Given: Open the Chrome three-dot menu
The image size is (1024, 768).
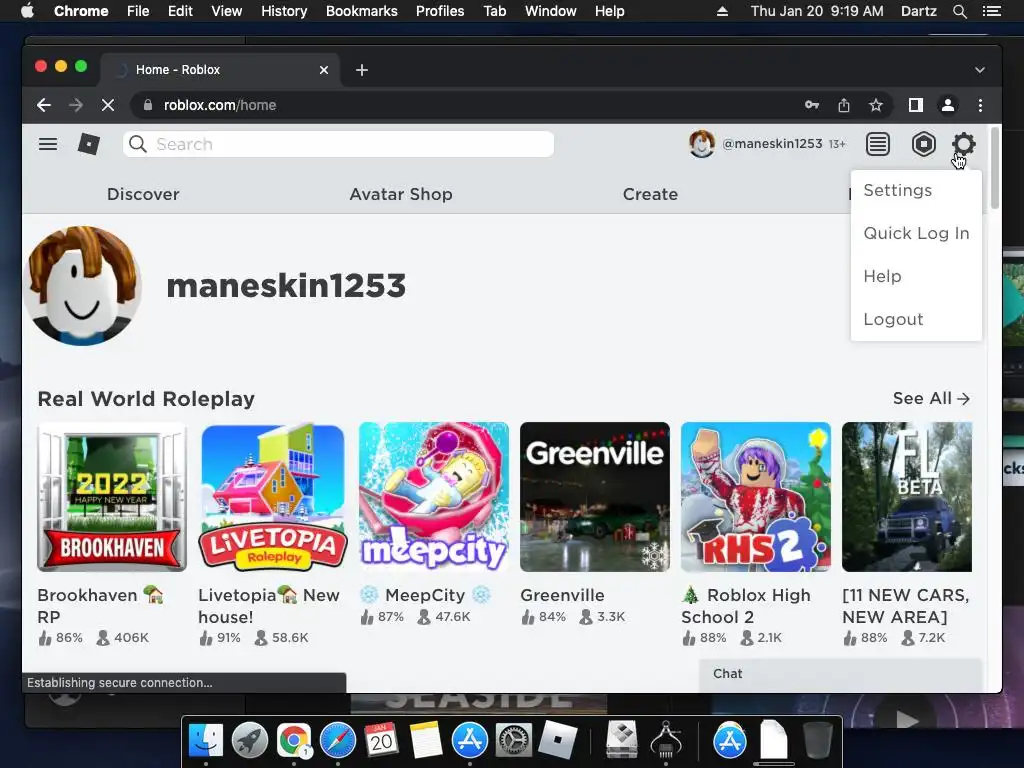Looking at the screenshot, I should tap(980, 105).
